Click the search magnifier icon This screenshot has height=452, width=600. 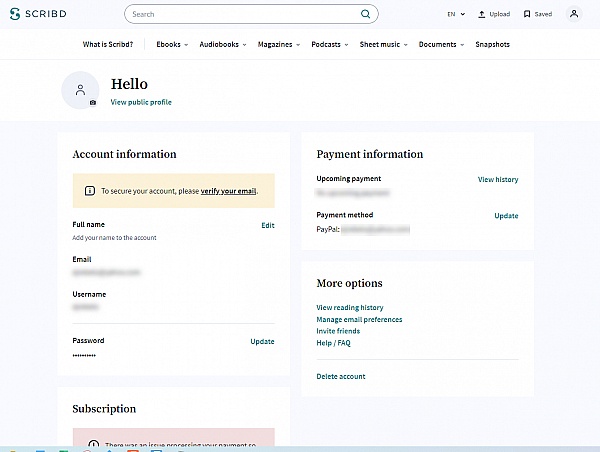365,14
